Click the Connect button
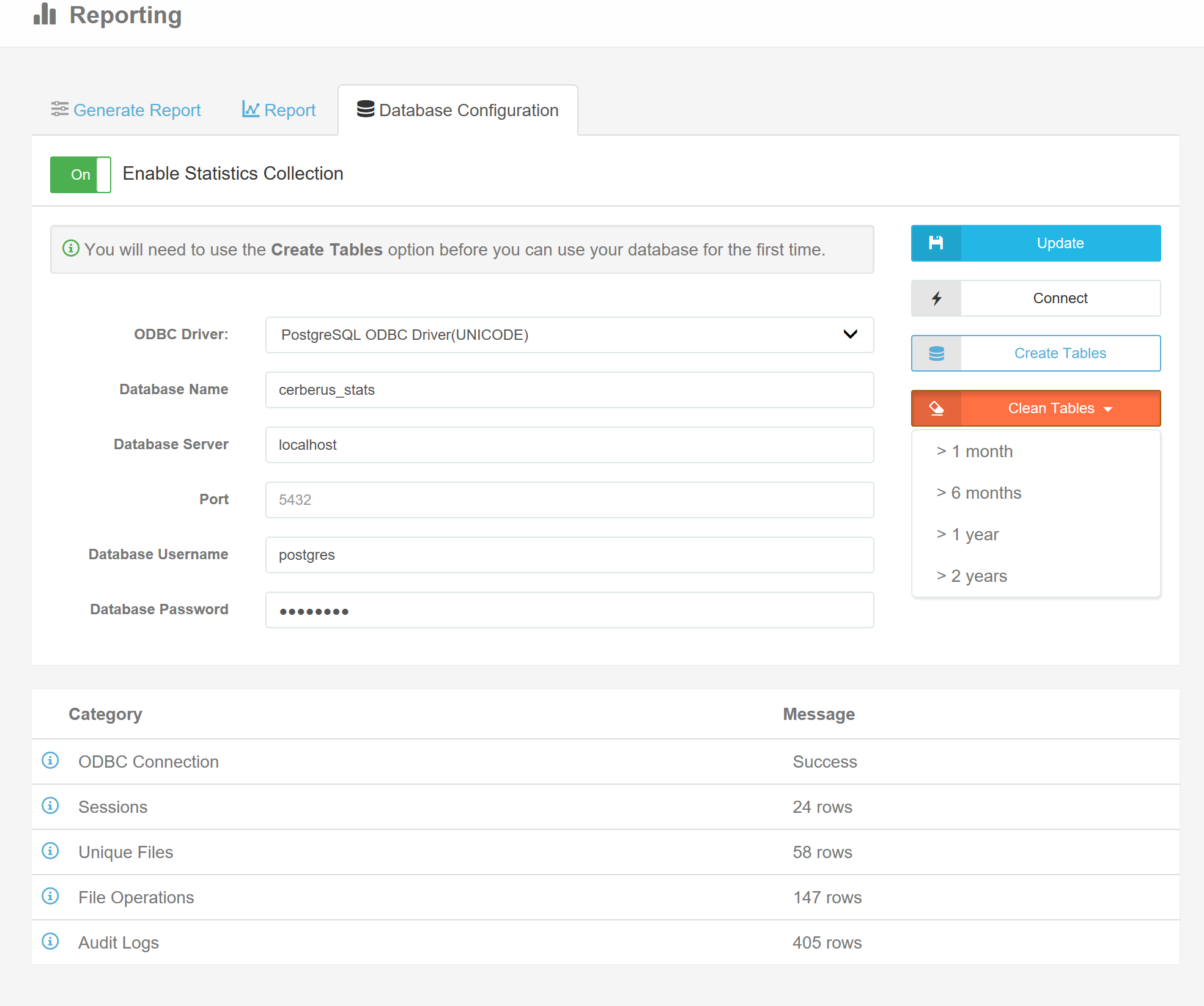Image resolution: width=1204 pixels, height=1006 pixels. [x=1036, y=298]
